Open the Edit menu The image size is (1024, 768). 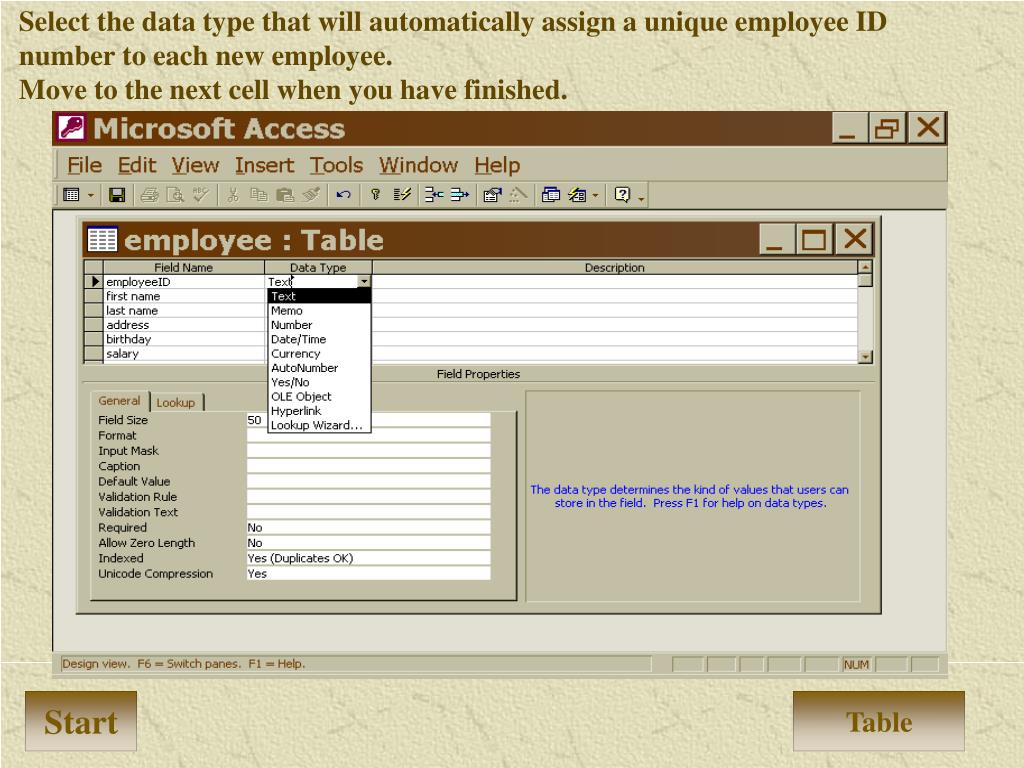click(136, 165)
